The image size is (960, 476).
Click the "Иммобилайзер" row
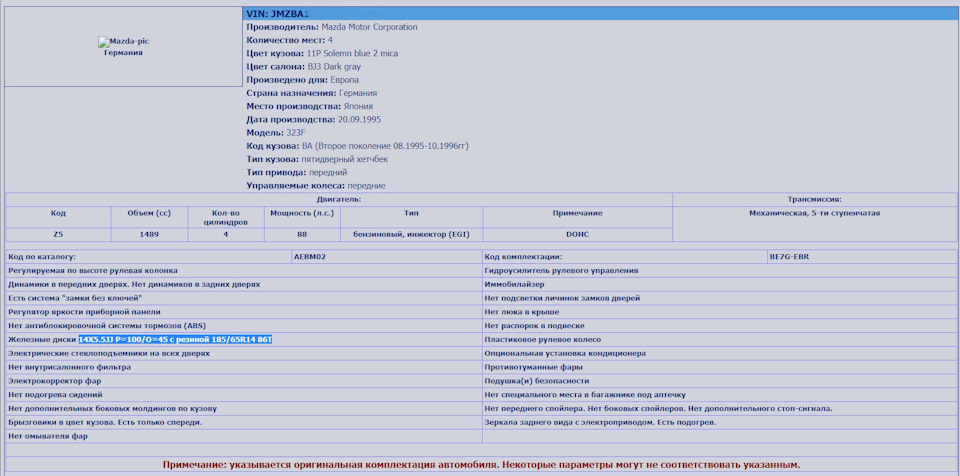click(719, 284)
